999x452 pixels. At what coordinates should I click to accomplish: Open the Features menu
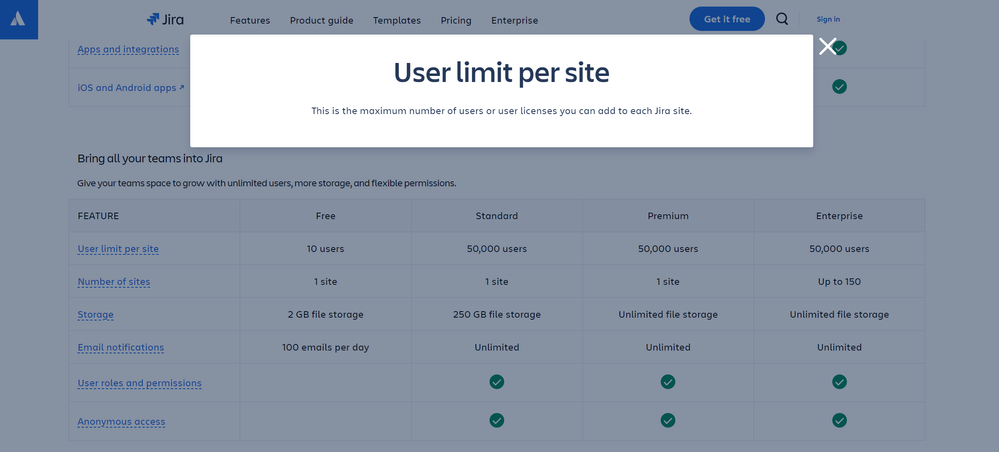pos(250,20)
